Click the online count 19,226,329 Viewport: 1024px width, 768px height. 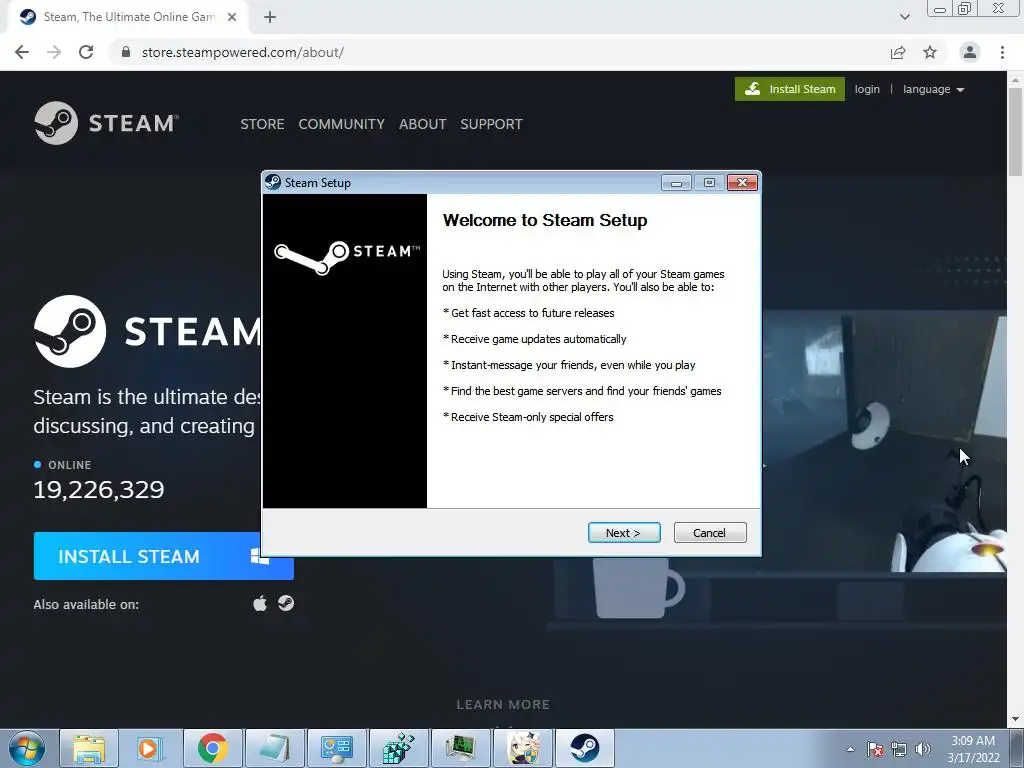(99, 490)
